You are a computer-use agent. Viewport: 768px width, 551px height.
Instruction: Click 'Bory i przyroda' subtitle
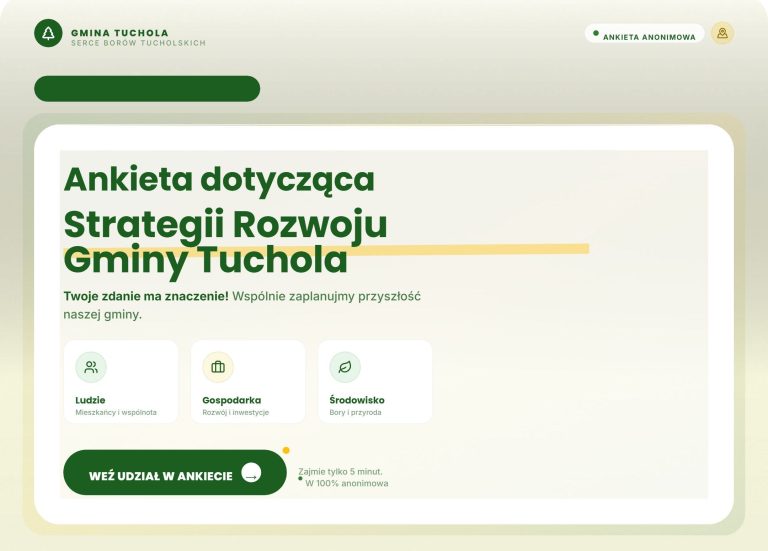pyautogui.click(x=356, y=412)
